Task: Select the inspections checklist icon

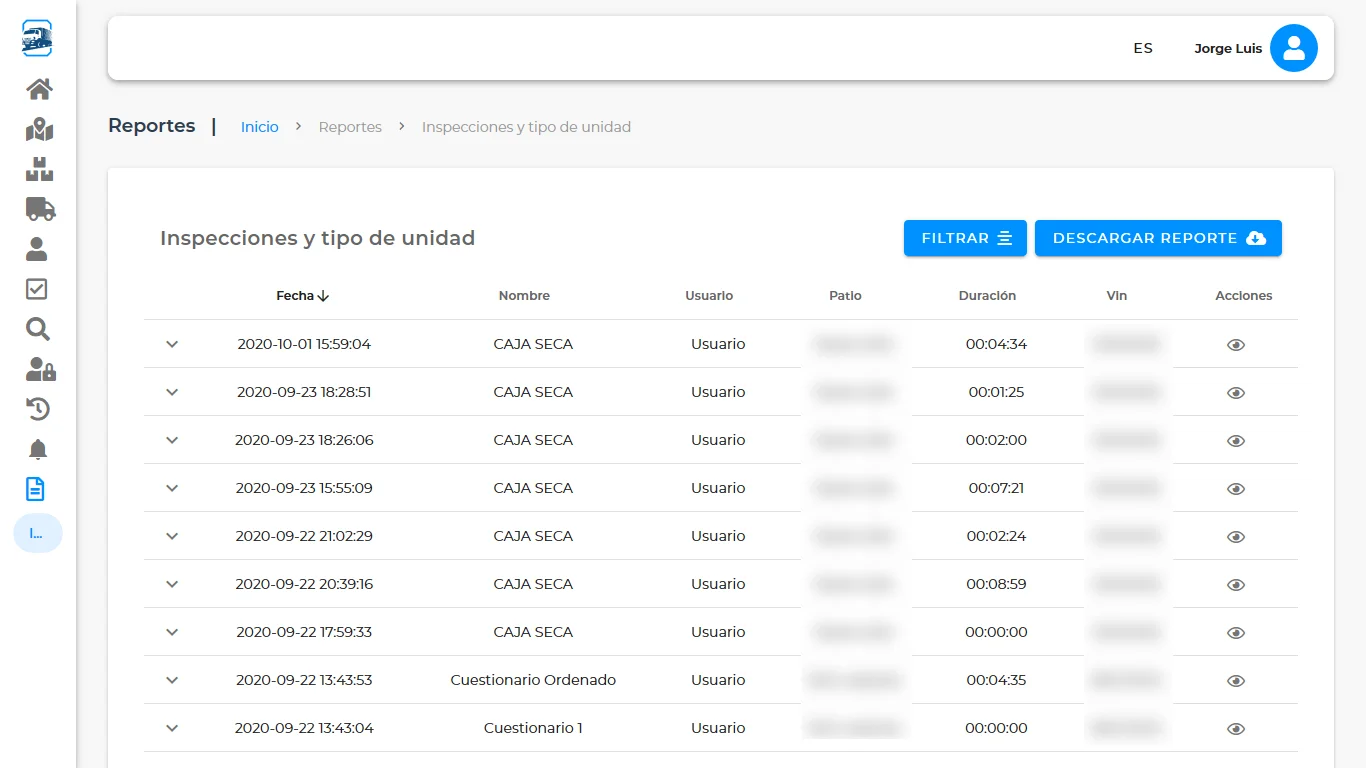Action: point(37,289)
